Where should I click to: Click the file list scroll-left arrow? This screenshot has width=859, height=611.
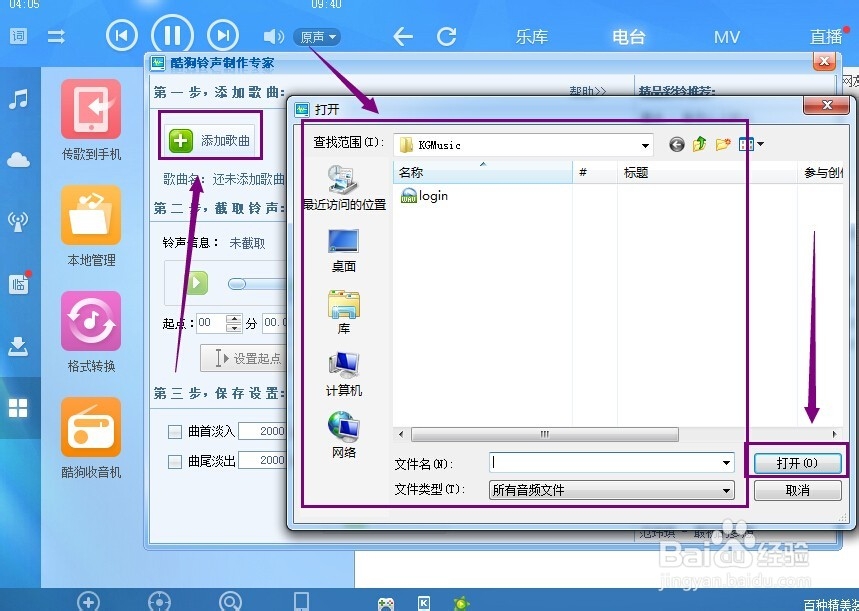pos(401,434)
